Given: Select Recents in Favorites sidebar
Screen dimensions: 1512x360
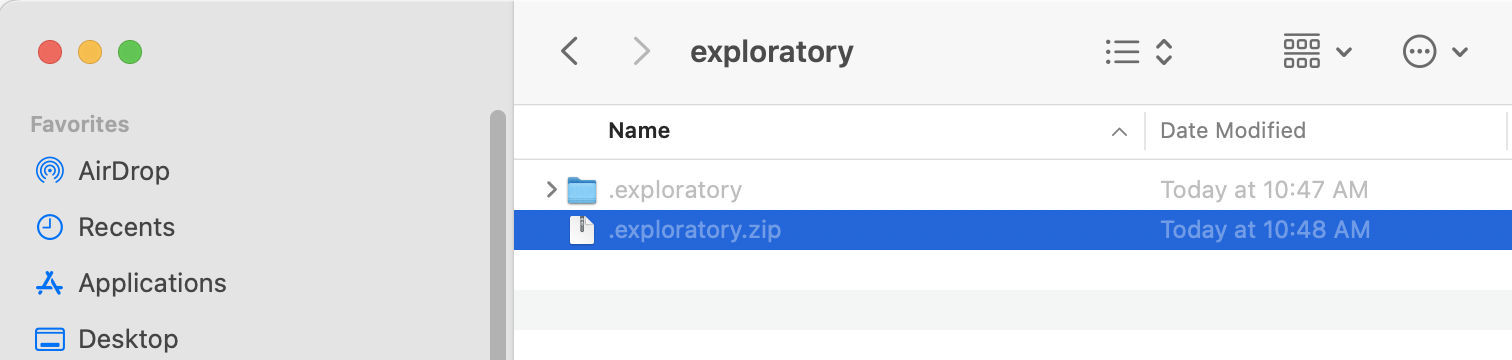Looking at the screenshot, I should 105,227.
